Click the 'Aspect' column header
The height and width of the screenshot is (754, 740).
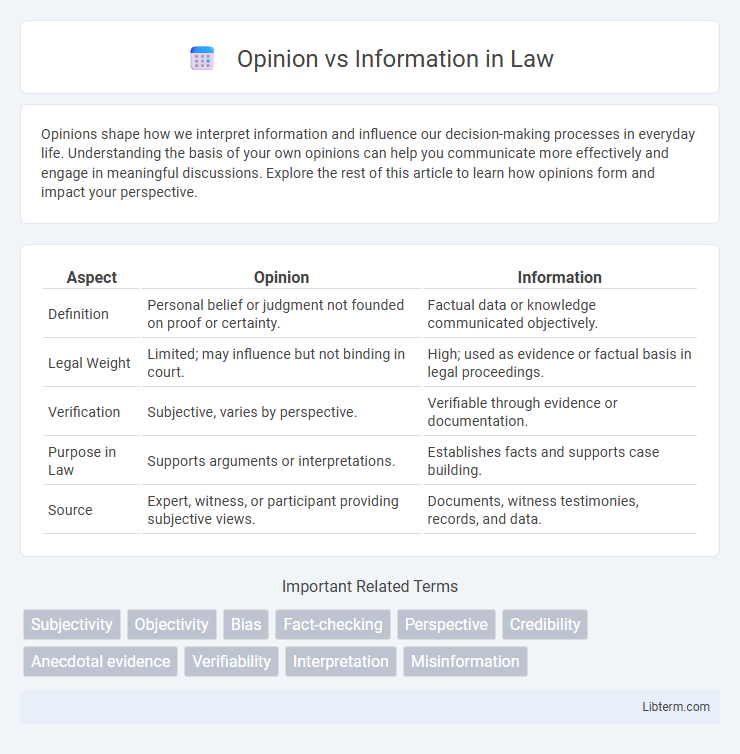click(91, 277)
